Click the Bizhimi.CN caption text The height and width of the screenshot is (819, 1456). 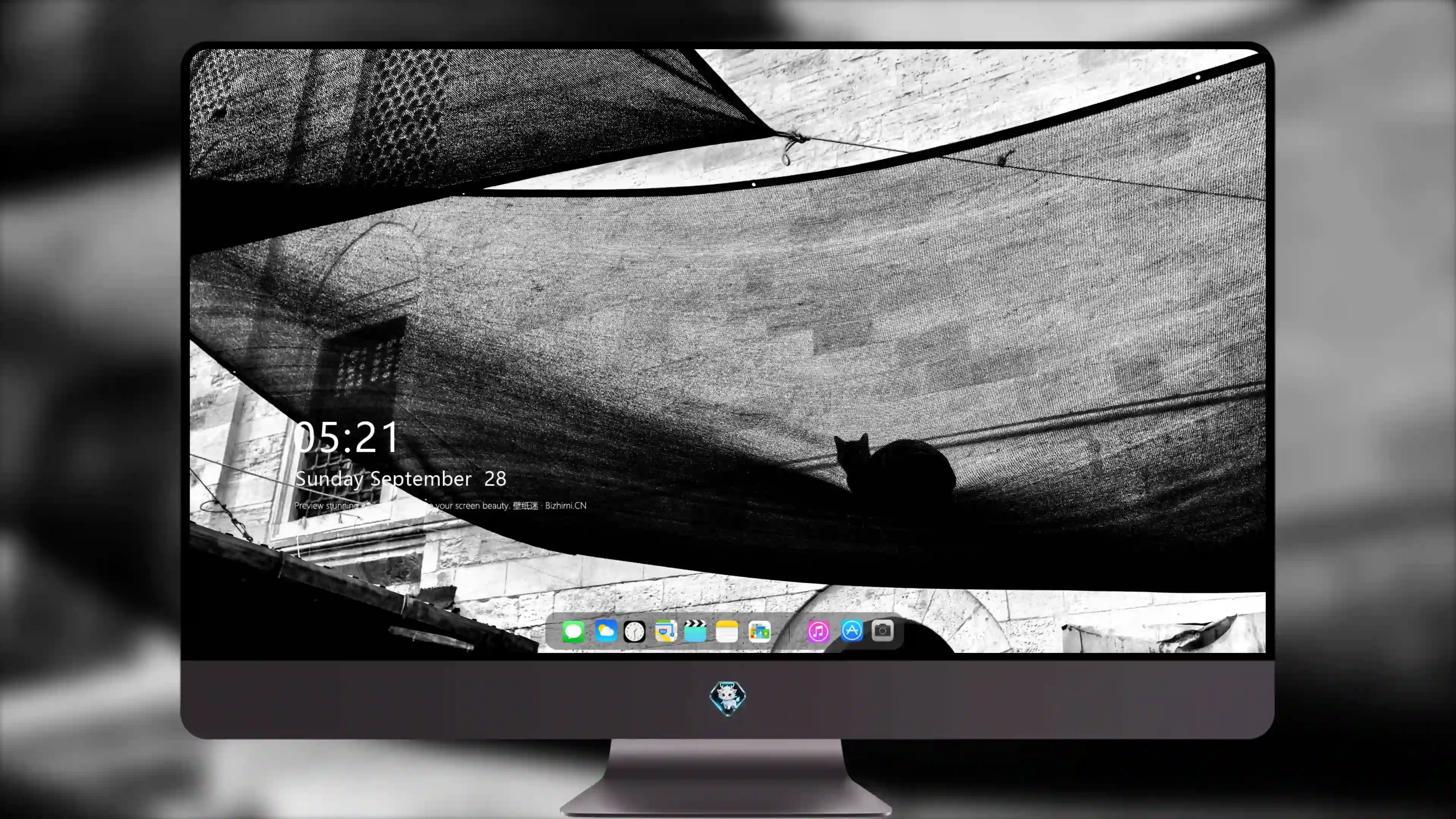[x=566, y=505]
